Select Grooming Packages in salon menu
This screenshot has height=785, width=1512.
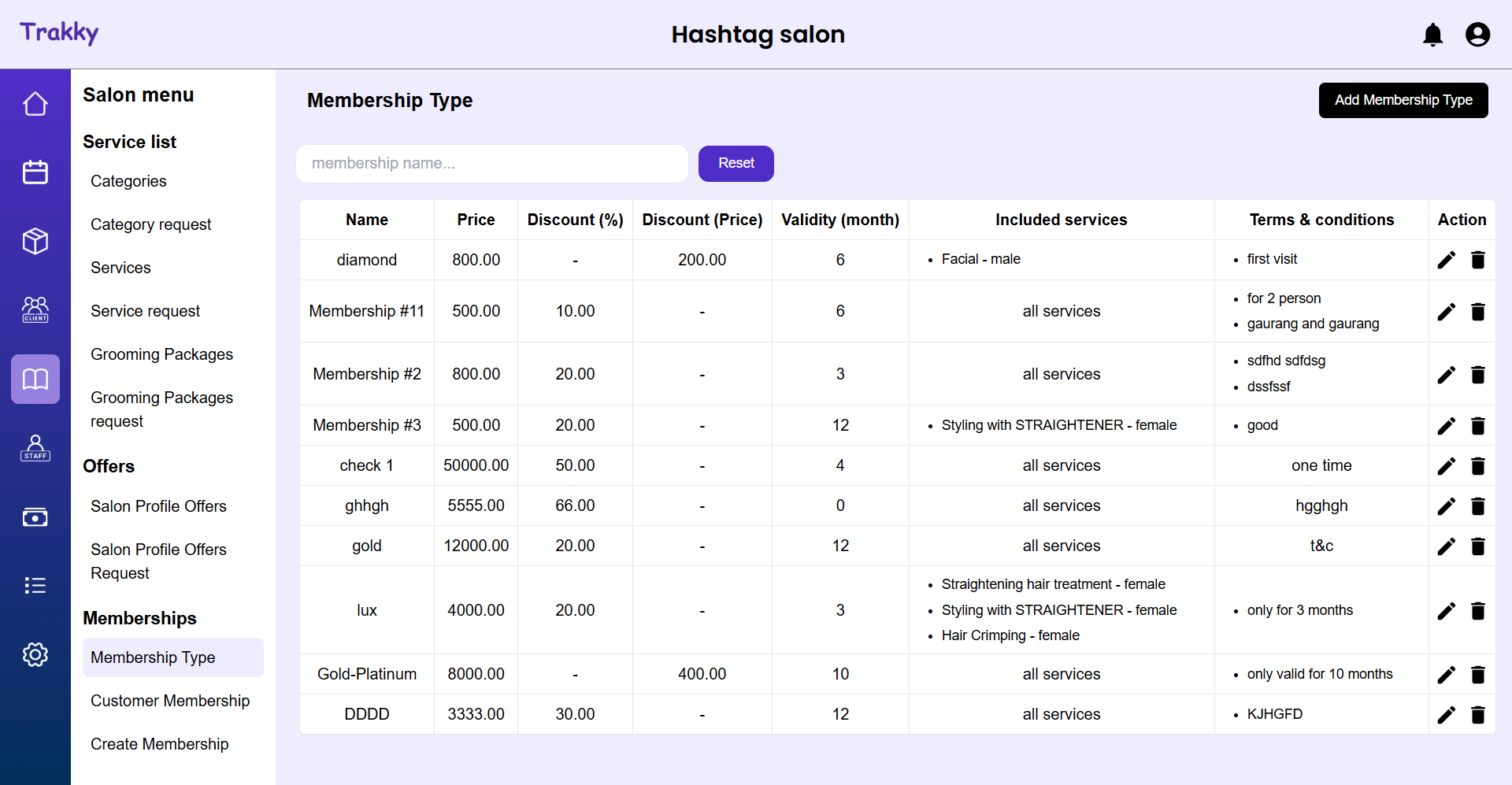coord(161,354)
